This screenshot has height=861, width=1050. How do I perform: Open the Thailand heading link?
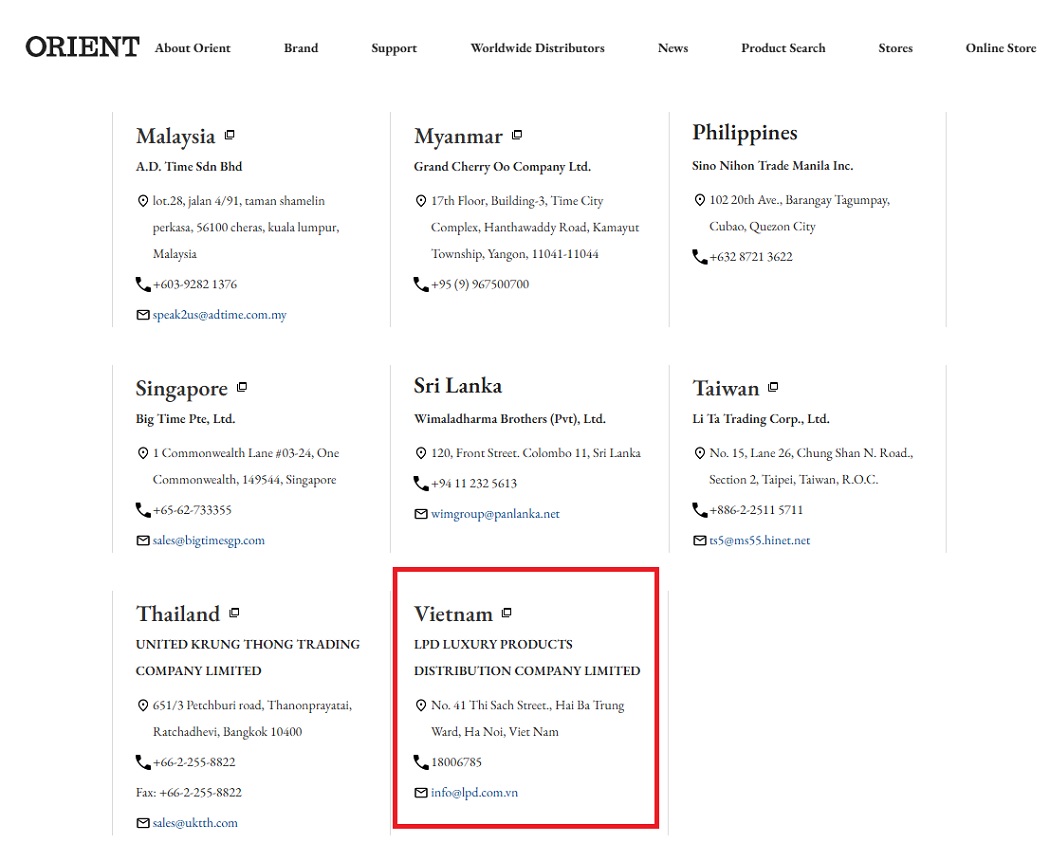178,614
